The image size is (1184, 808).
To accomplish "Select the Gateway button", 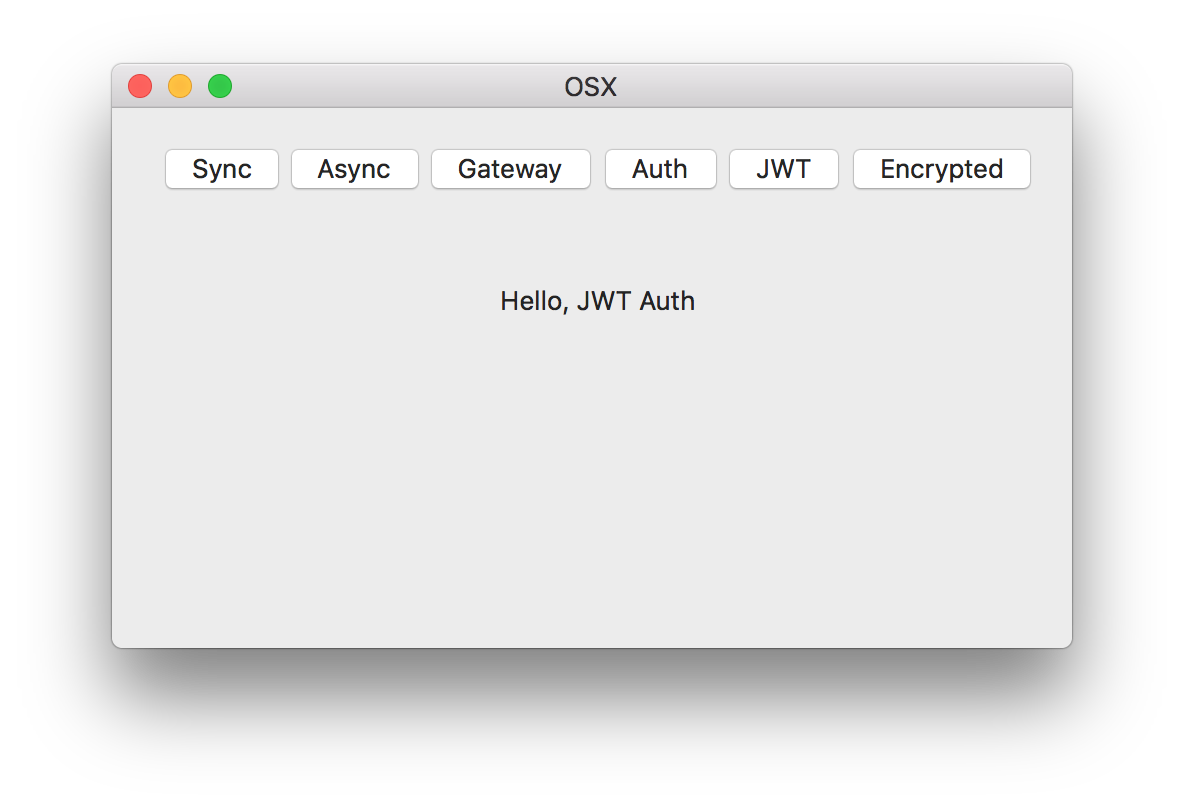I will (510, 169).
